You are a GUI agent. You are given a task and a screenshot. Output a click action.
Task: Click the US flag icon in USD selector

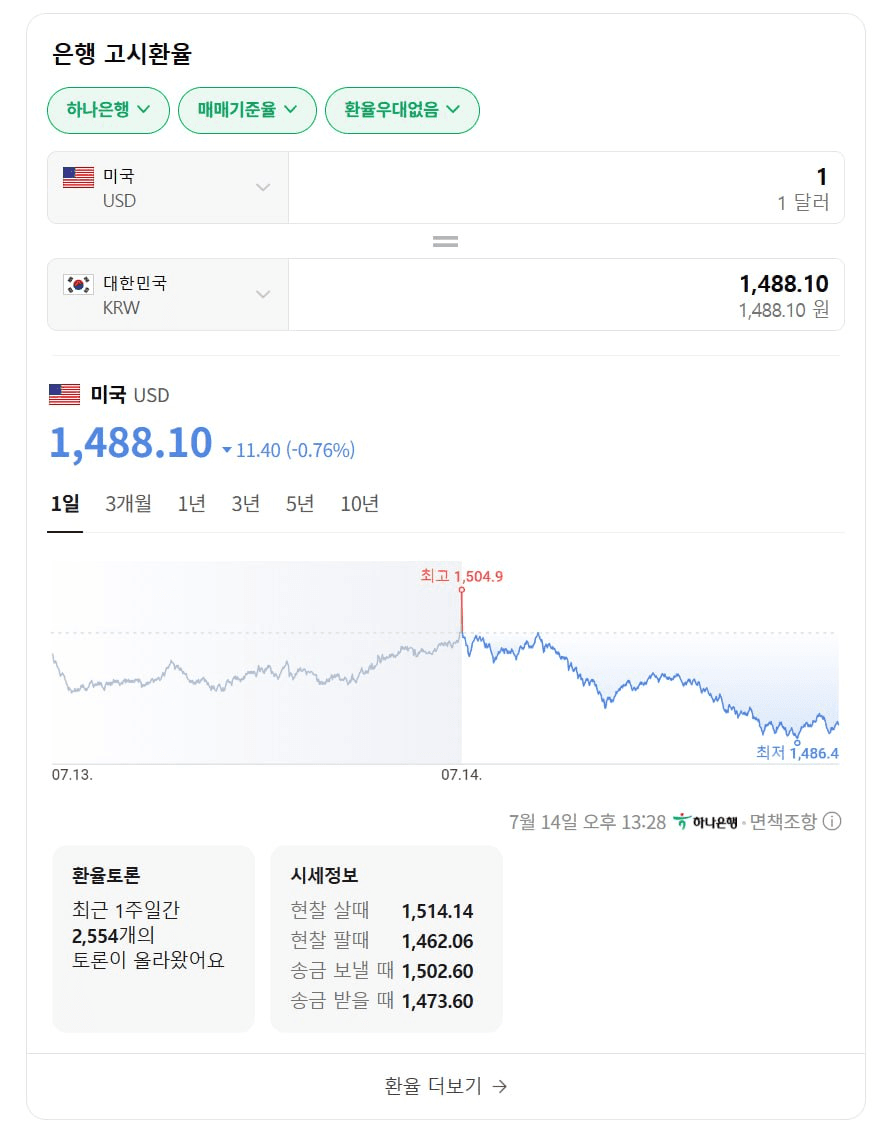tap(78, 177)
